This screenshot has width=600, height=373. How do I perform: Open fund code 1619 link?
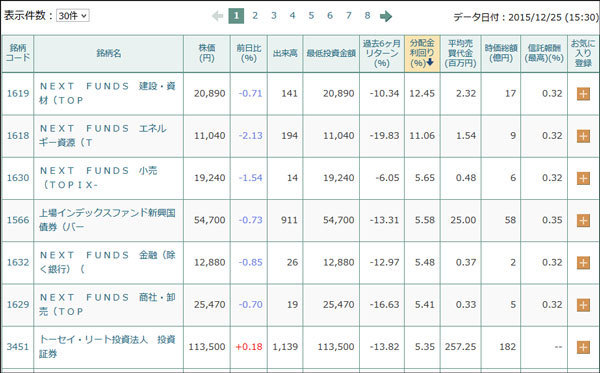(x=18, y=93)
